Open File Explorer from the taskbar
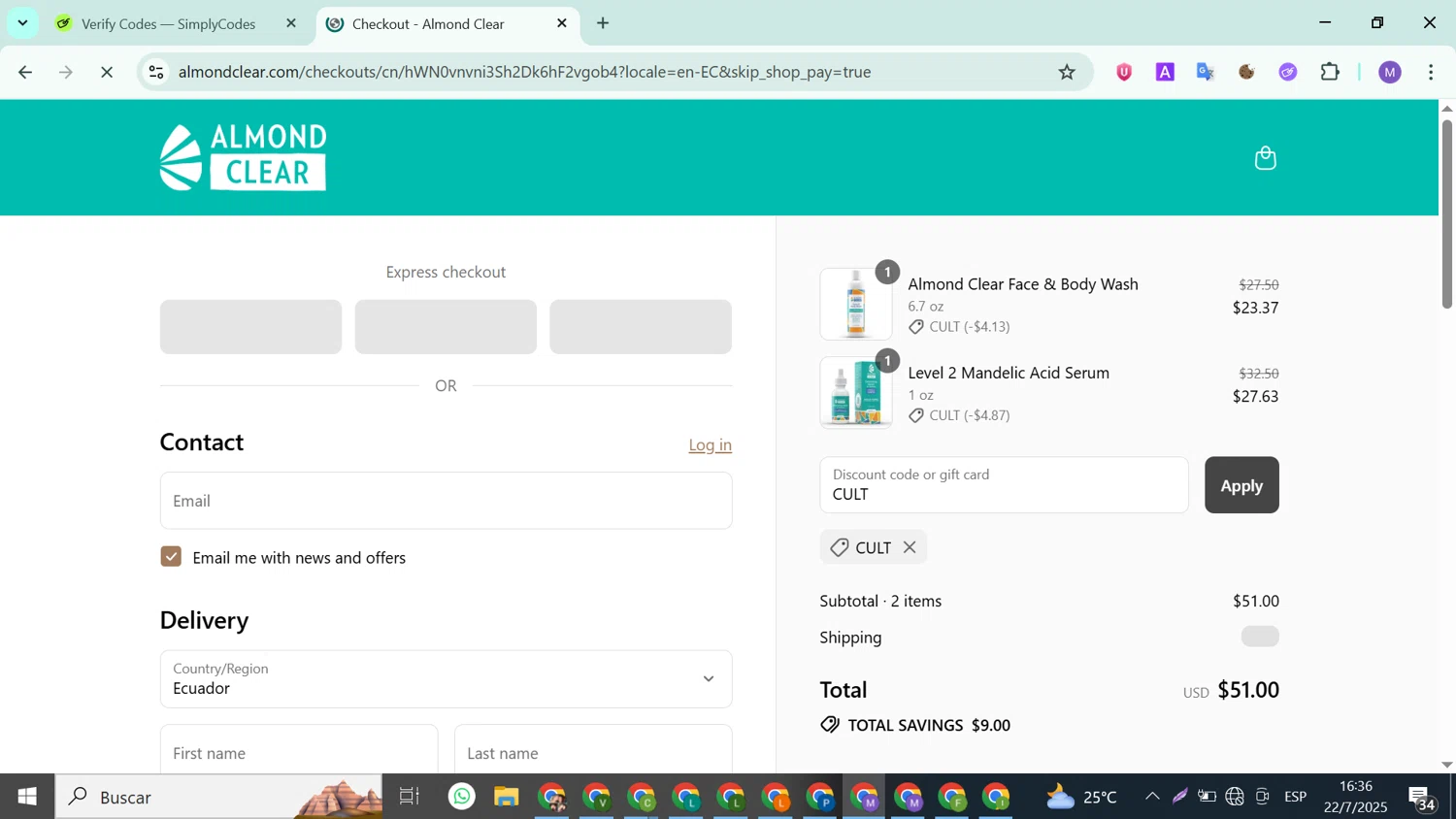Image resolution: width=1456 pixels, height=819 pixels. [x=507, y=797]
